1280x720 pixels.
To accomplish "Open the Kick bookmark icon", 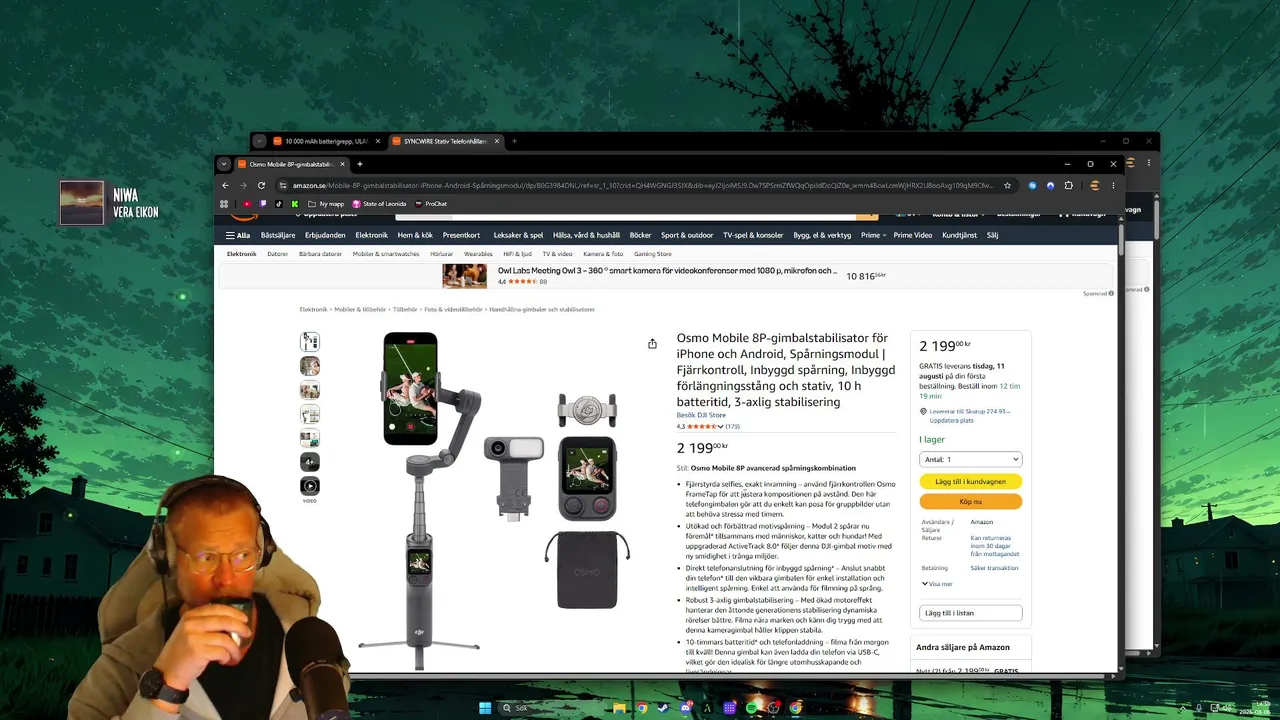I will 295,204.
